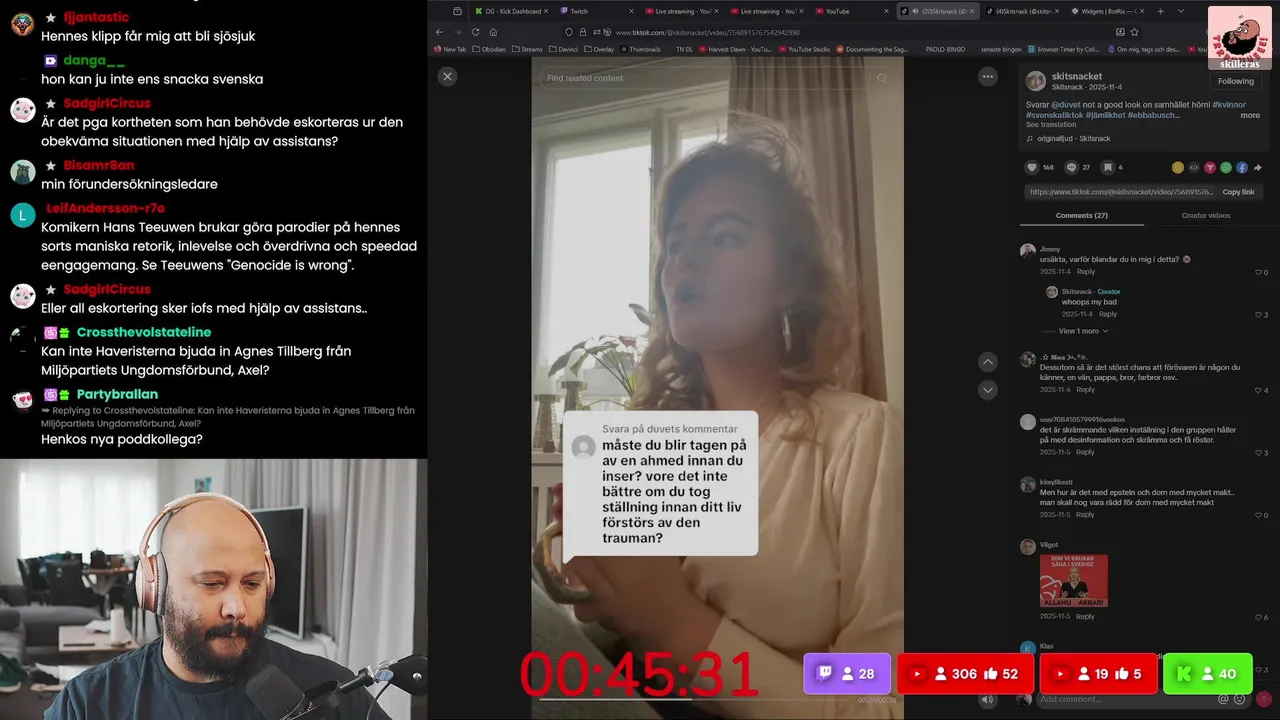Like the 'Dessutom så är det' comment
Screen dimensions: 1280x720
point(1259,390)
